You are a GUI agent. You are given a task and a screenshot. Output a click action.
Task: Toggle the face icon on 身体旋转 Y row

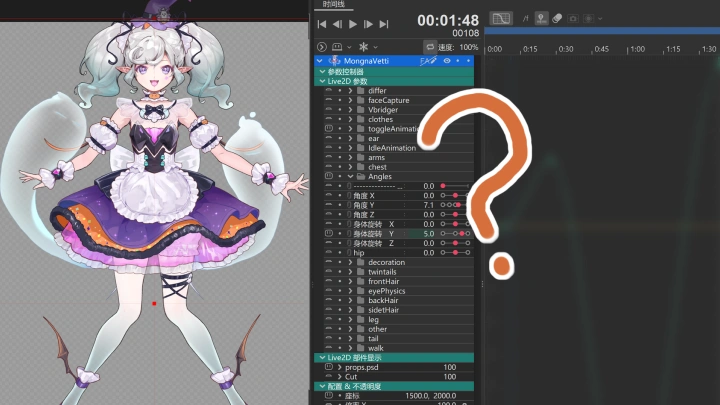[329, 234]
